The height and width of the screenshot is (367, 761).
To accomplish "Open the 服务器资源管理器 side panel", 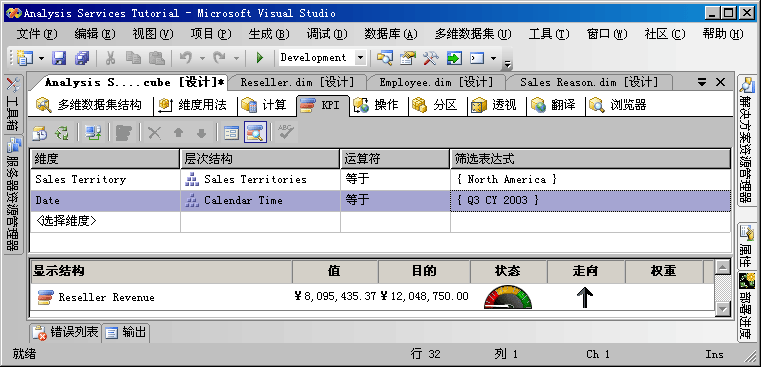I will coord(13,195).
